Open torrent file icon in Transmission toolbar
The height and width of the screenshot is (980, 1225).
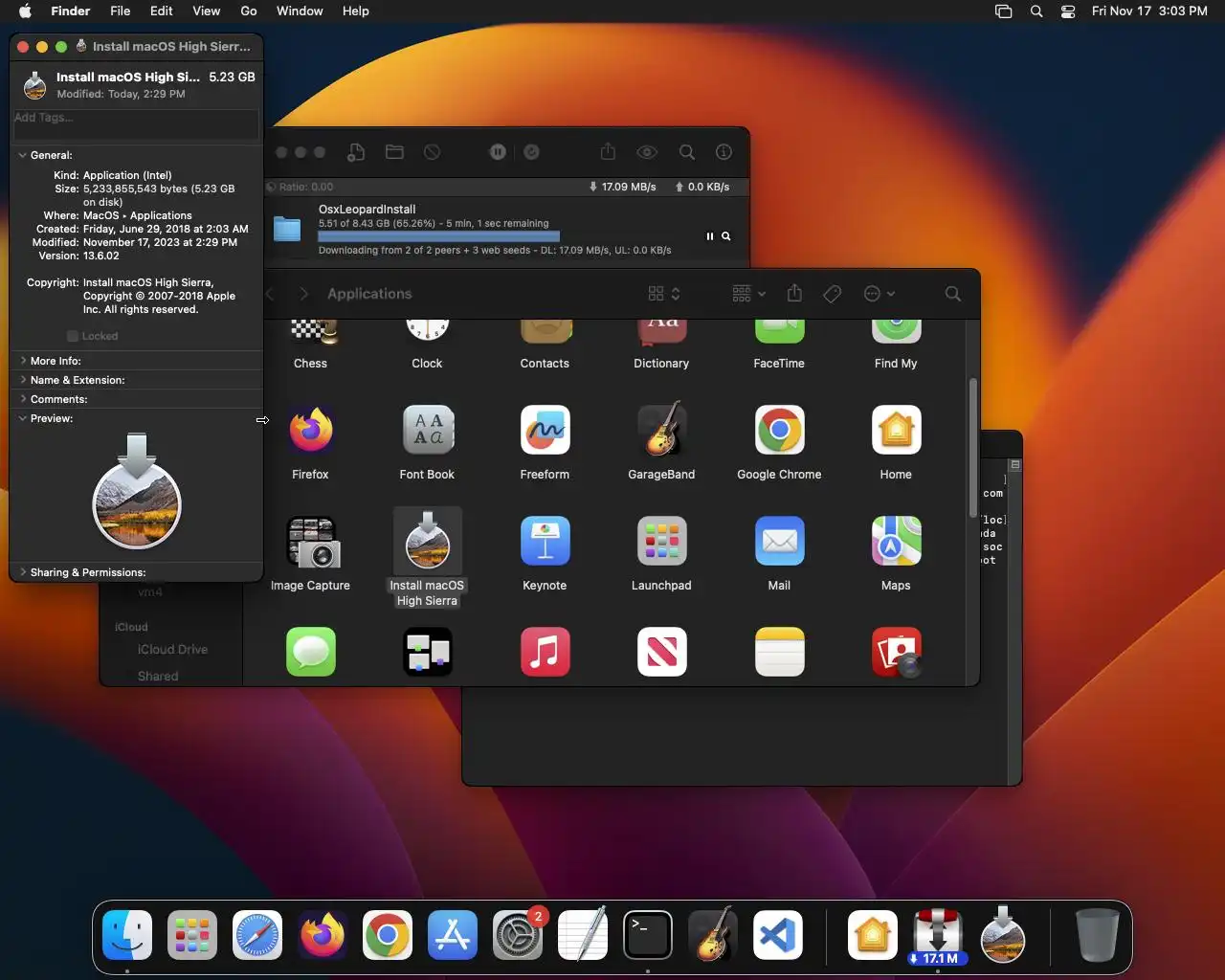[394, 152]
